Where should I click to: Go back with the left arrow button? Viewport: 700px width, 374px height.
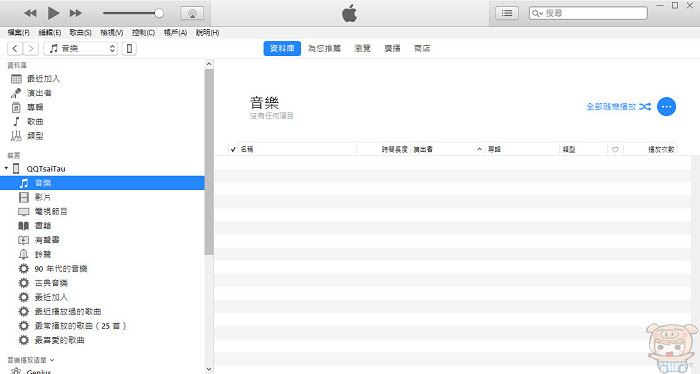15,48
